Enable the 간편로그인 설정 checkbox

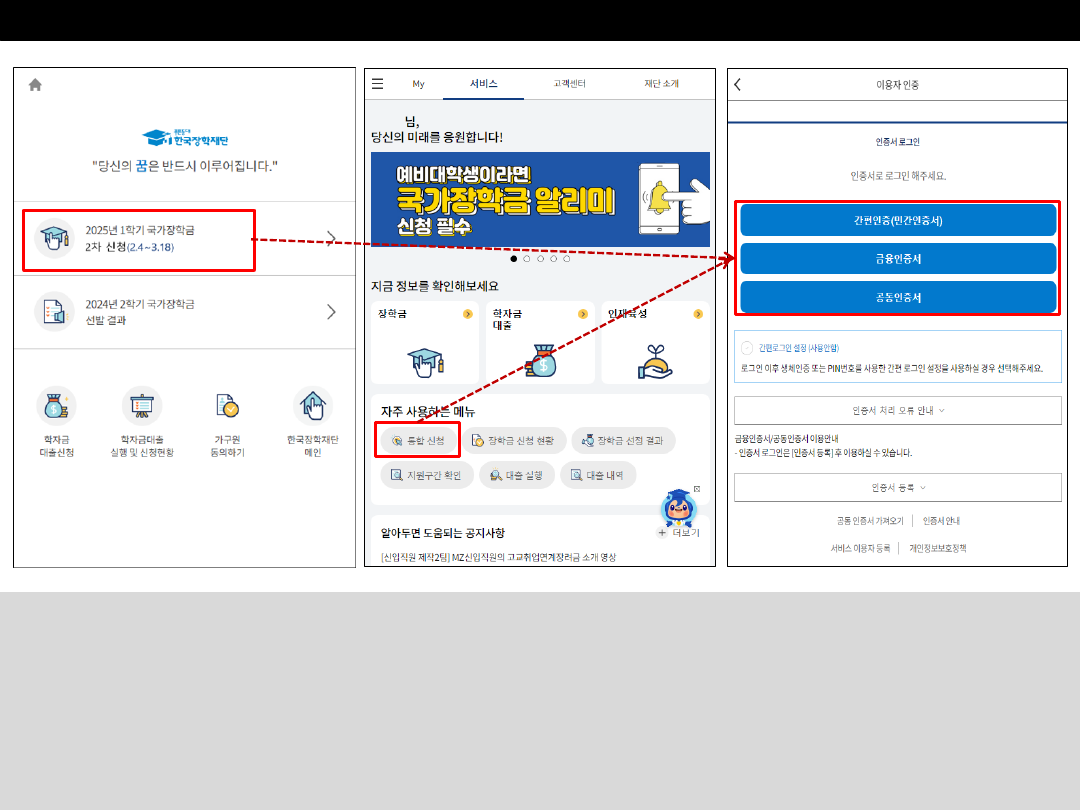click(747, 348)
